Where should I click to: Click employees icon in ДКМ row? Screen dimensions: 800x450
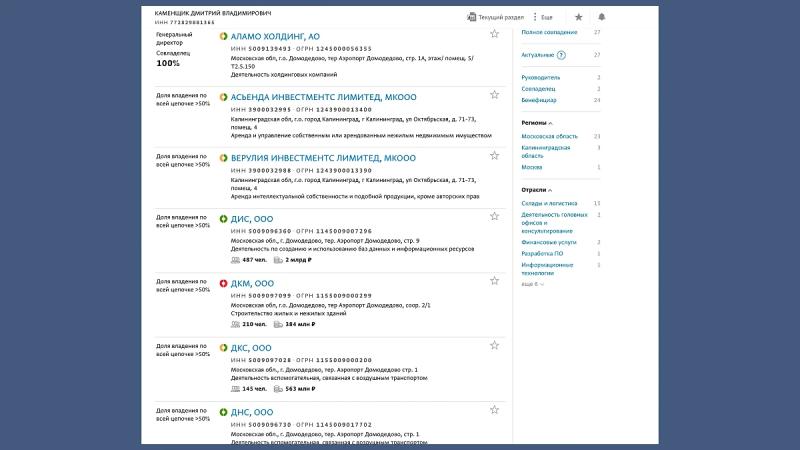(x=235, y=324)
